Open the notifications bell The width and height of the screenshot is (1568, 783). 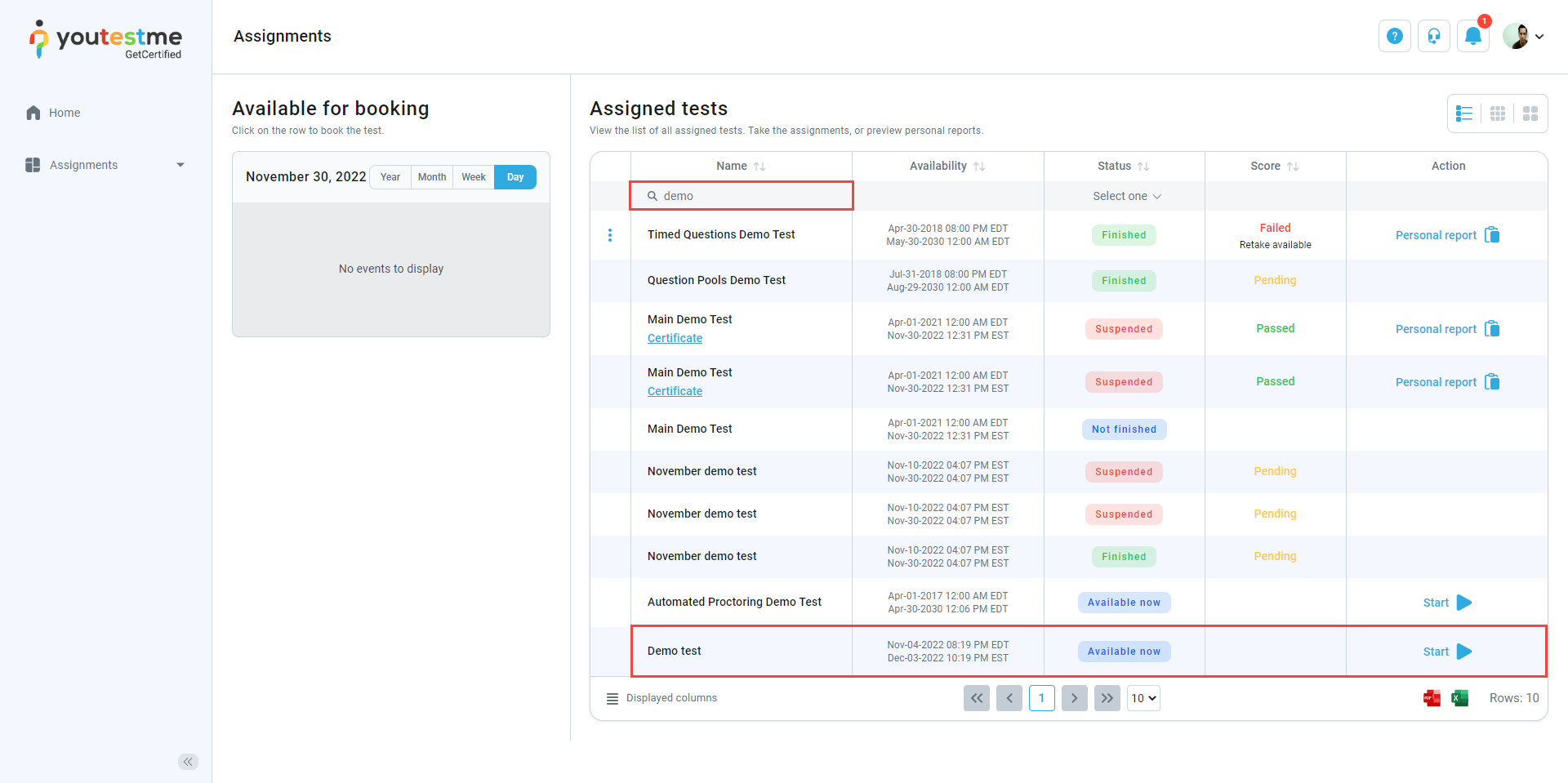tap(1472, 36)
